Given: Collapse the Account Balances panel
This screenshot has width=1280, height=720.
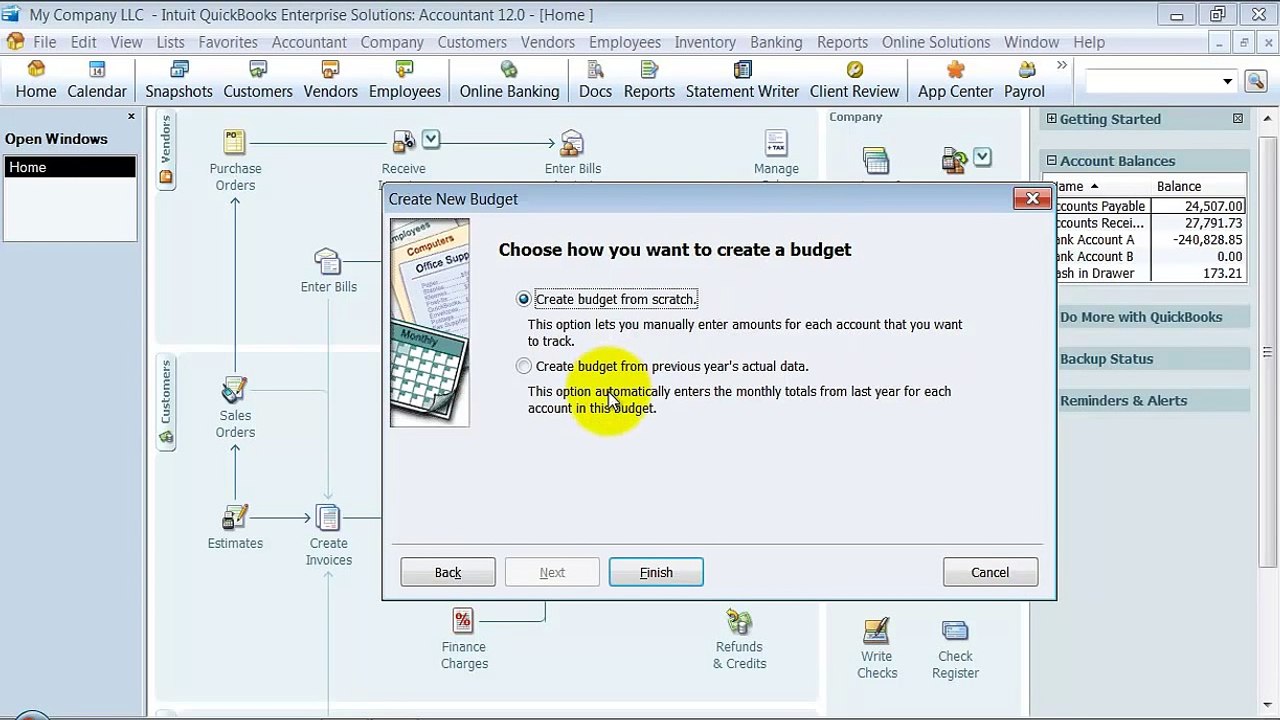Looking at the screenshot, I should coord(1052,161).
